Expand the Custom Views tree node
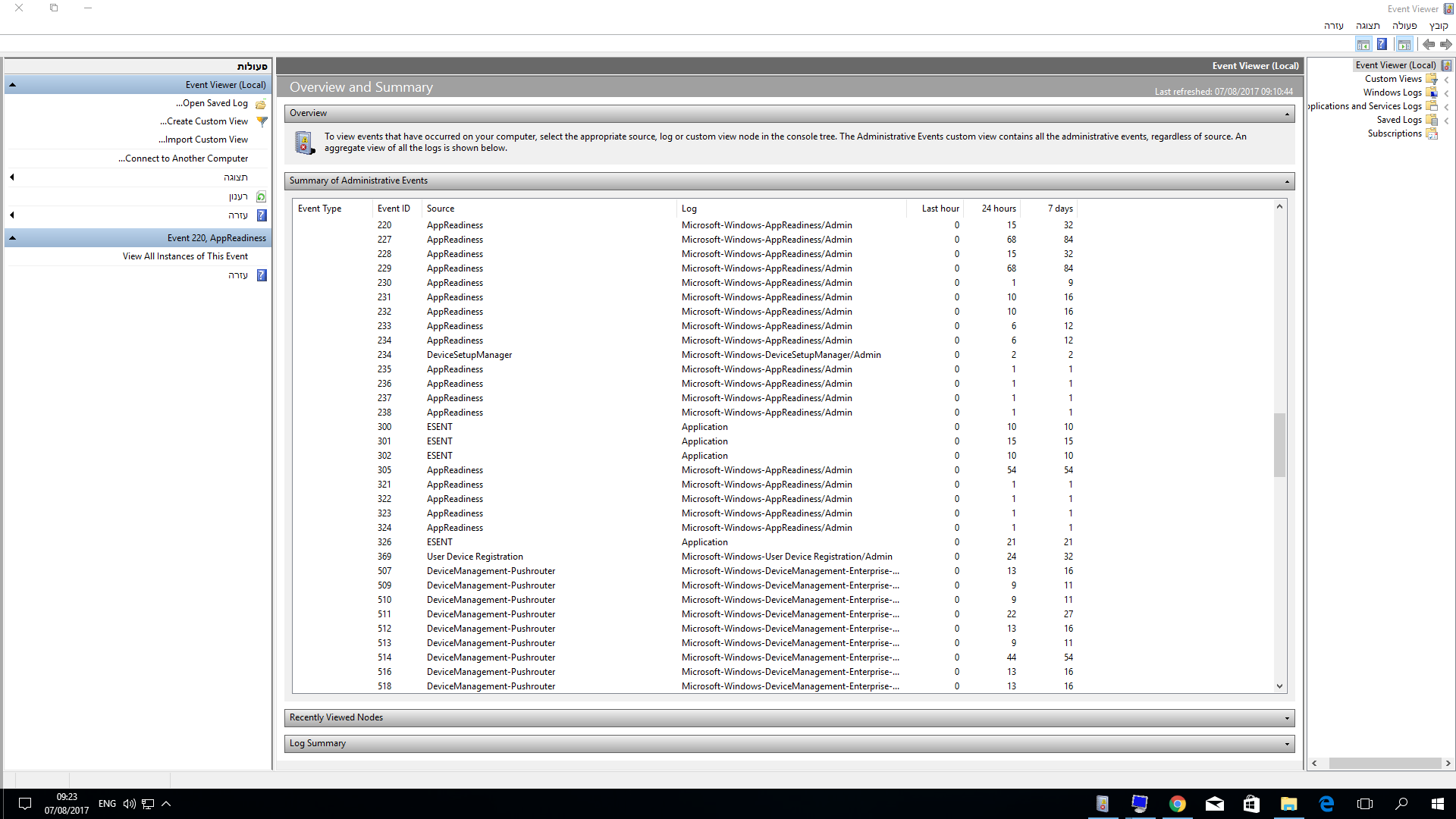1456x819 pixels. 1447,80
